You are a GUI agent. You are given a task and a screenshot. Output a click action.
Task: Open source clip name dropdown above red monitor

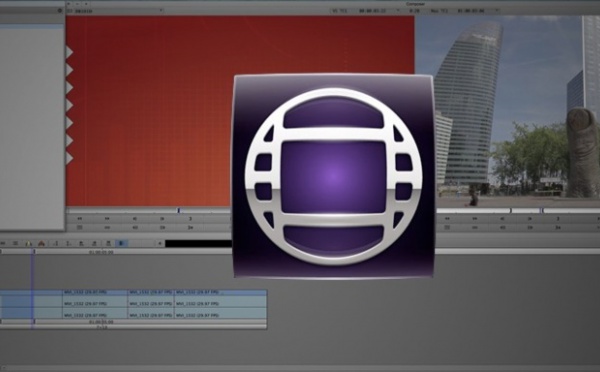[116, 11]
